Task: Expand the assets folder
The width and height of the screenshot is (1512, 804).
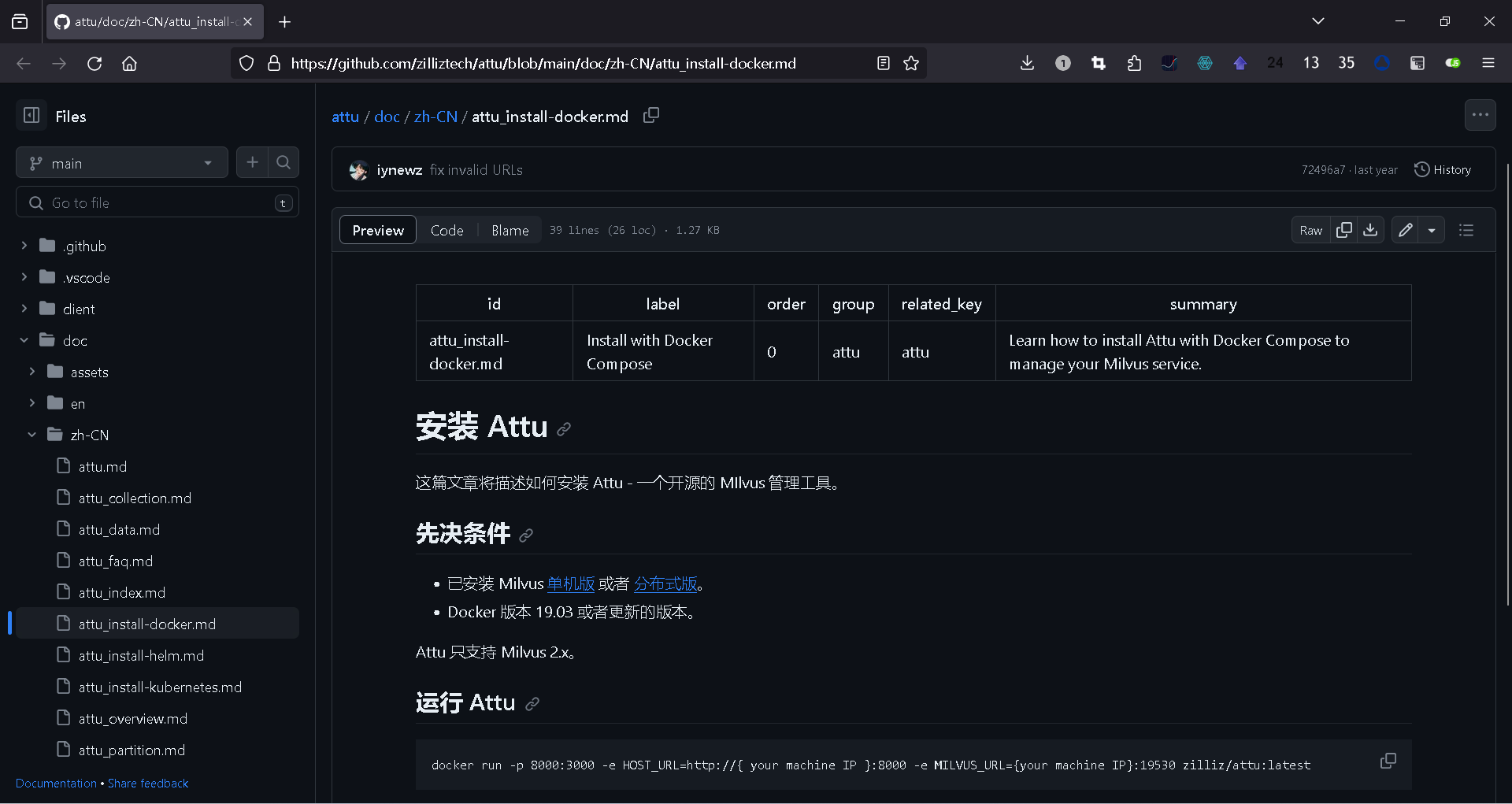Action: (31, 372)
